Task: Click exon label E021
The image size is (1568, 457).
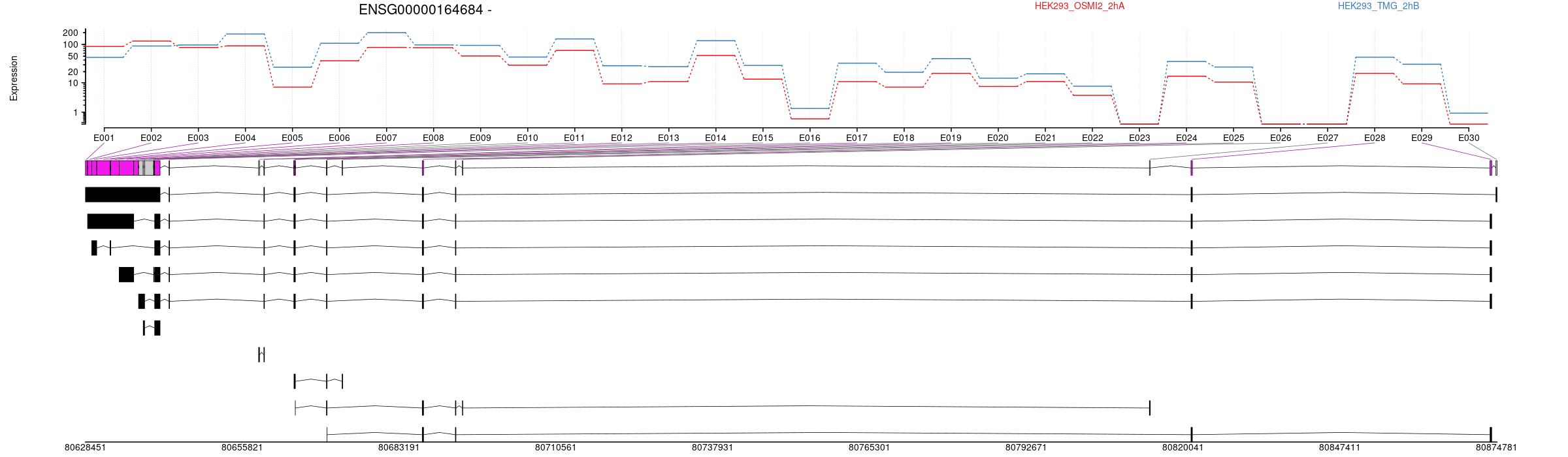Action: coord(1045,138)
